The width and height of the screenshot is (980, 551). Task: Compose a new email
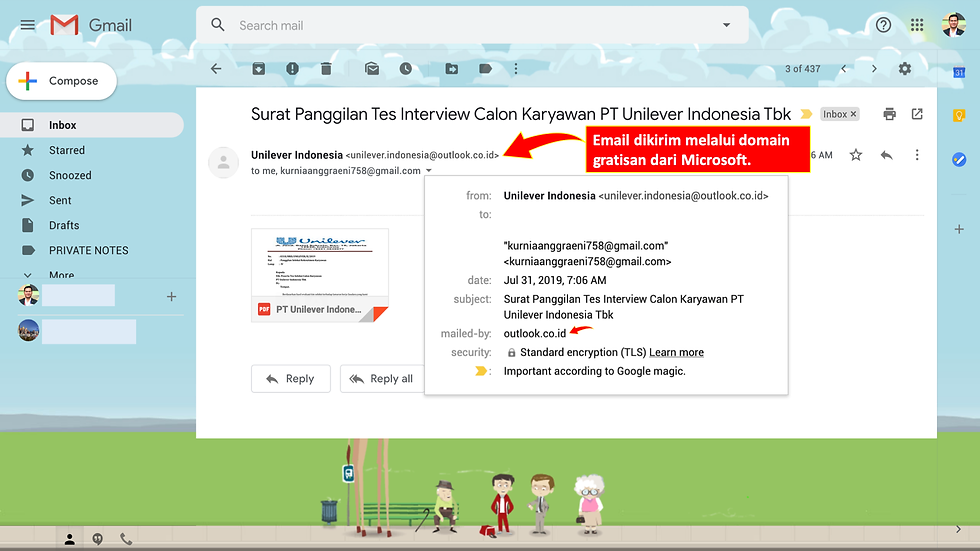coord(61,81)
